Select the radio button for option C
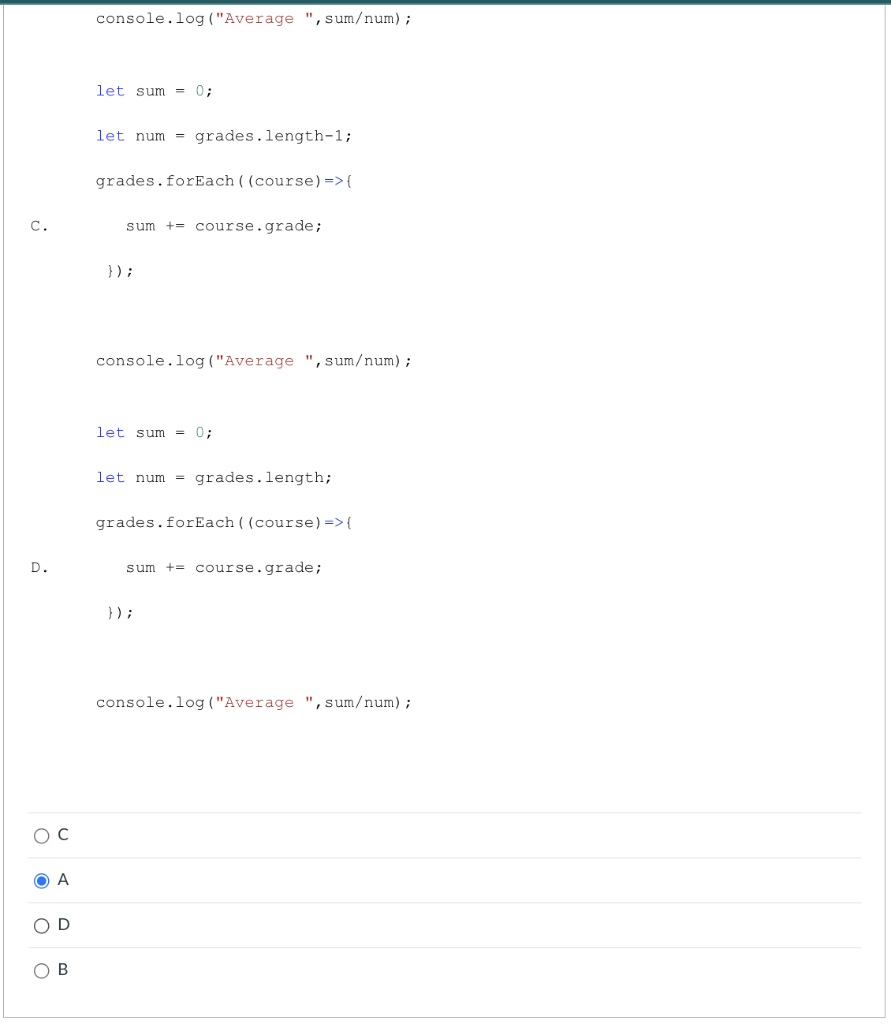This screenshot has height=1024, width=891. click(41, 835)
